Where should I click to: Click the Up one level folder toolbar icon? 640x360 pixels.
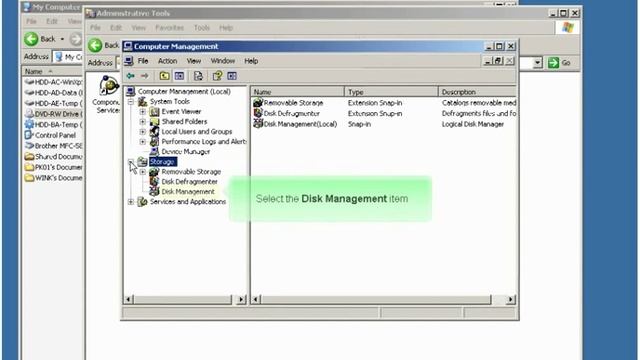coord(164,76)
